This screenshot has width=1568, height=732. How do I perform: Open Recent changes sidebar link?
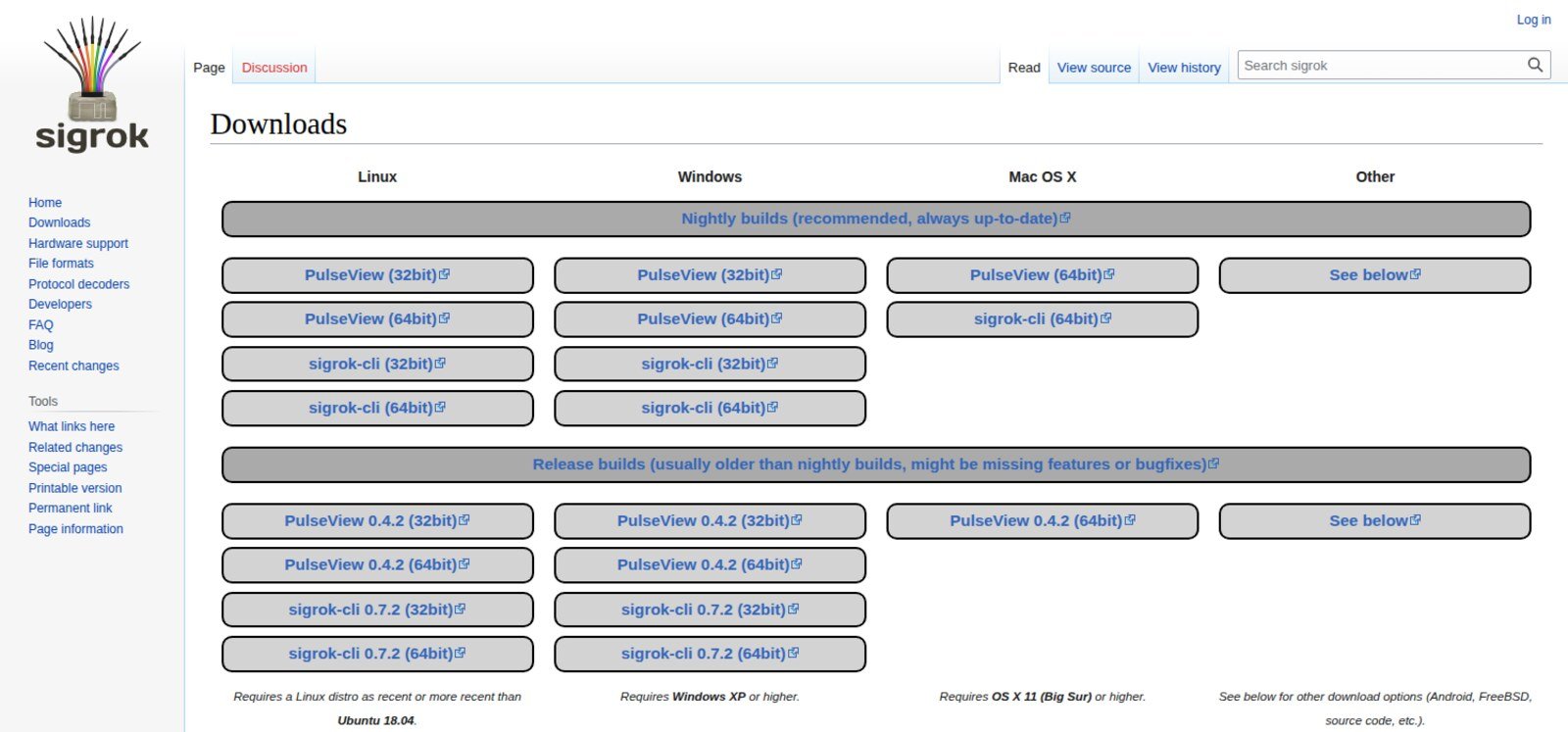[73, 366]
